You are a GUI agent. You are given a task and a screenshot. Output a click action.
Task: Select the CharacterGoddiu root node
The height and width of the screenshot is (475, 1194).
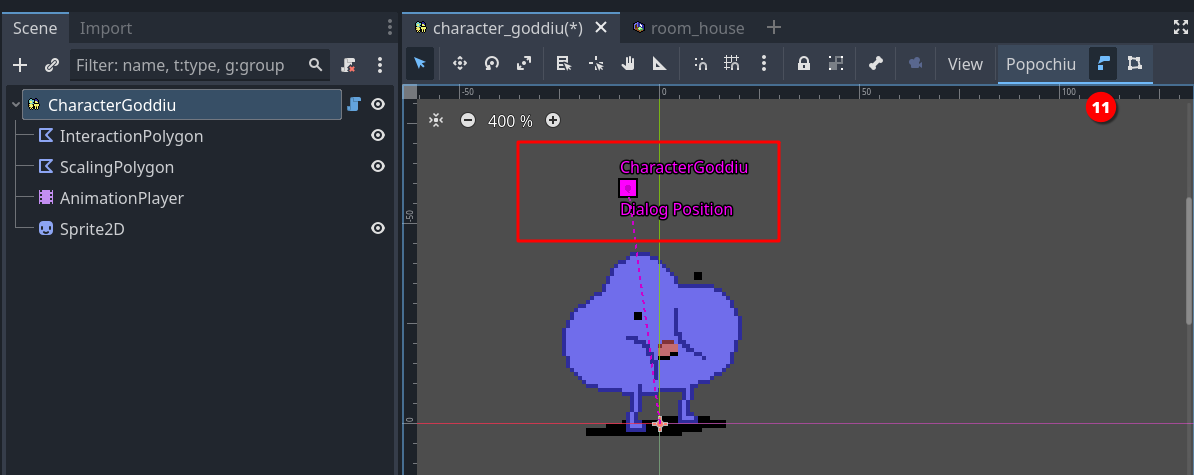(182, 104)
